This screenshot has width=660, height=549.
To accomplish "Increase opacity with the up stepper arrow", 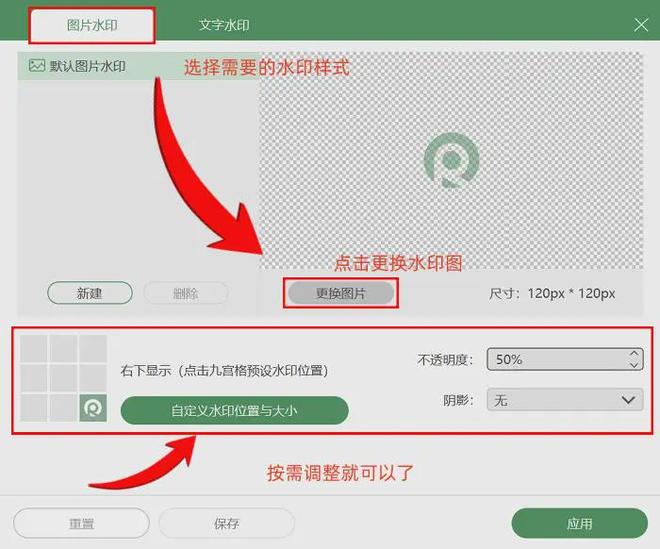I will pos(634,354).
